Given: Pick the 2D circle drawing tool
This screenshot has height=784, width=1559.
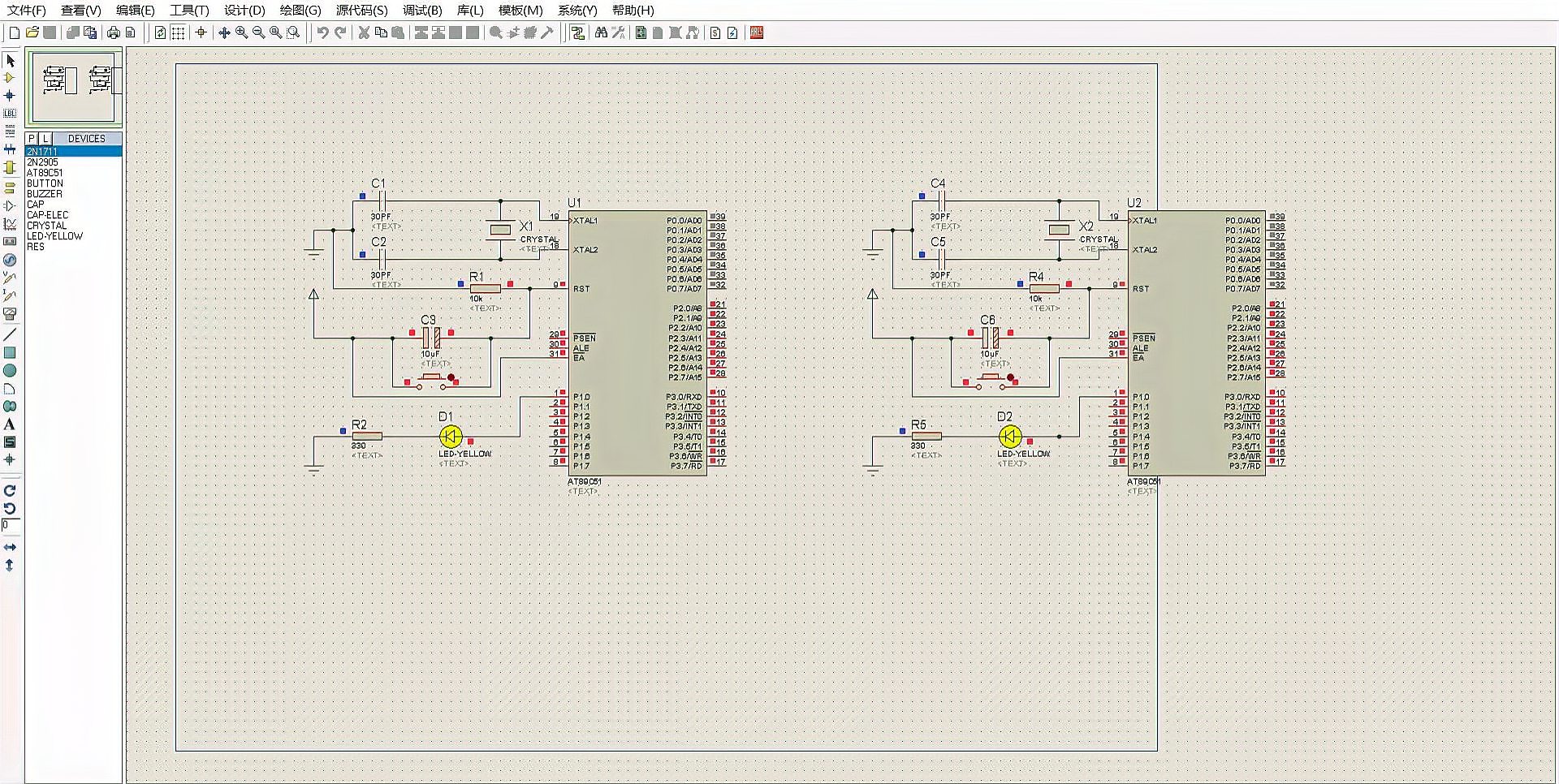Looking at the screenshot, I should 10,371.
